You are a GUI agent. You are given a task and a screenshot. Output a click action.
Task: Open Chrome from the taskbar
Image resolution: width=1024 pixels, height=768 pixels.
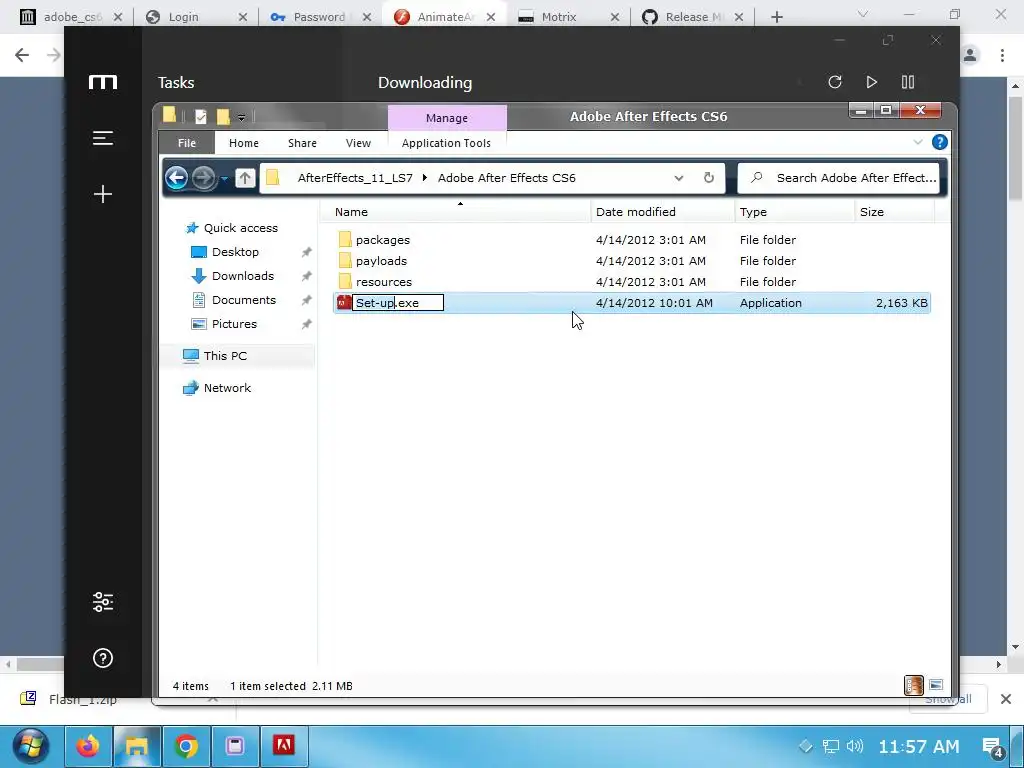point(185,746)
